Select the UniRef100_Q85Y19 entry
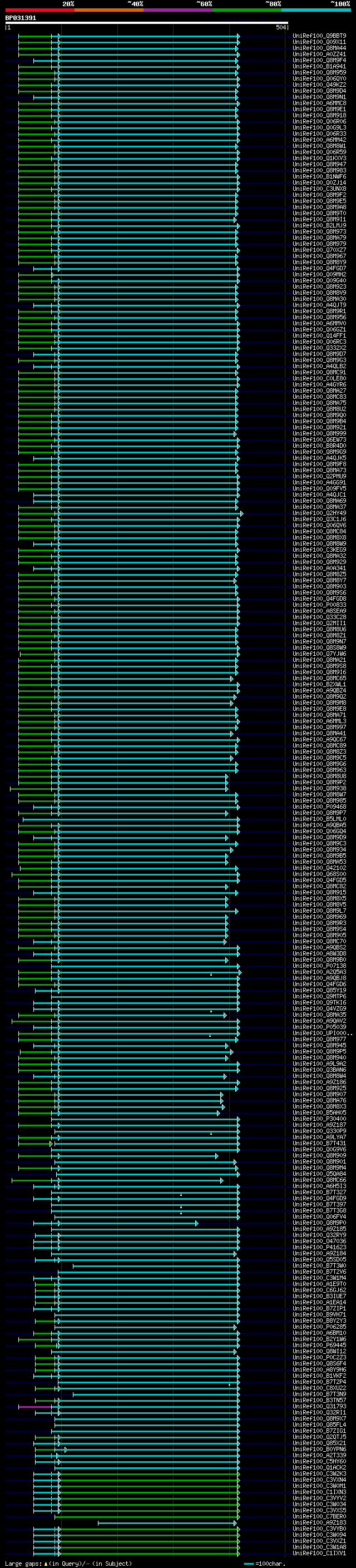Viewport: 356px width, 1568px height. tap(319, 990)
